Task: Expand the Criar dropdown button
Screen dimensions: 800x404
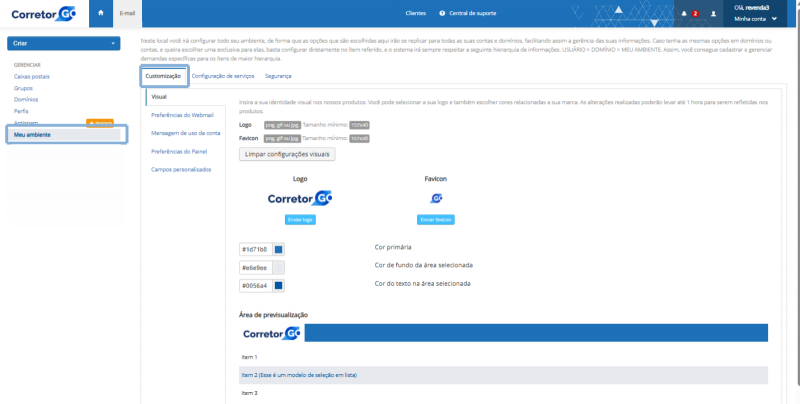Action: tap(64, 43)
